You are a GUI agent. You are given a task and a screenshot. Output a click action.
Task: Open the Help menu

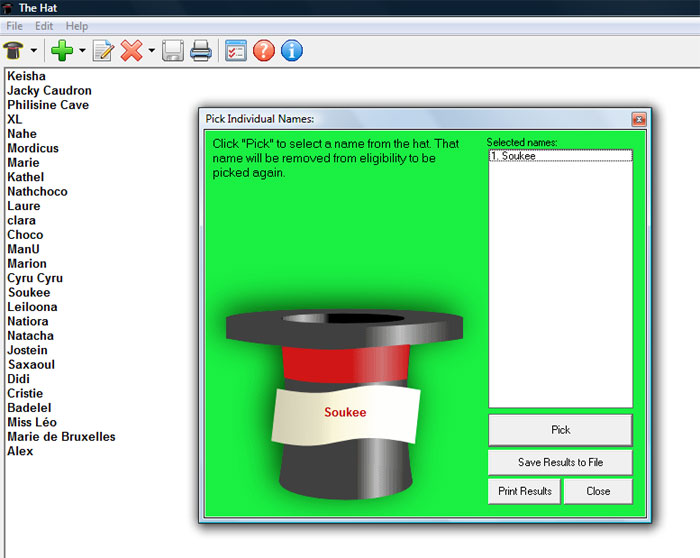(77, 26)
